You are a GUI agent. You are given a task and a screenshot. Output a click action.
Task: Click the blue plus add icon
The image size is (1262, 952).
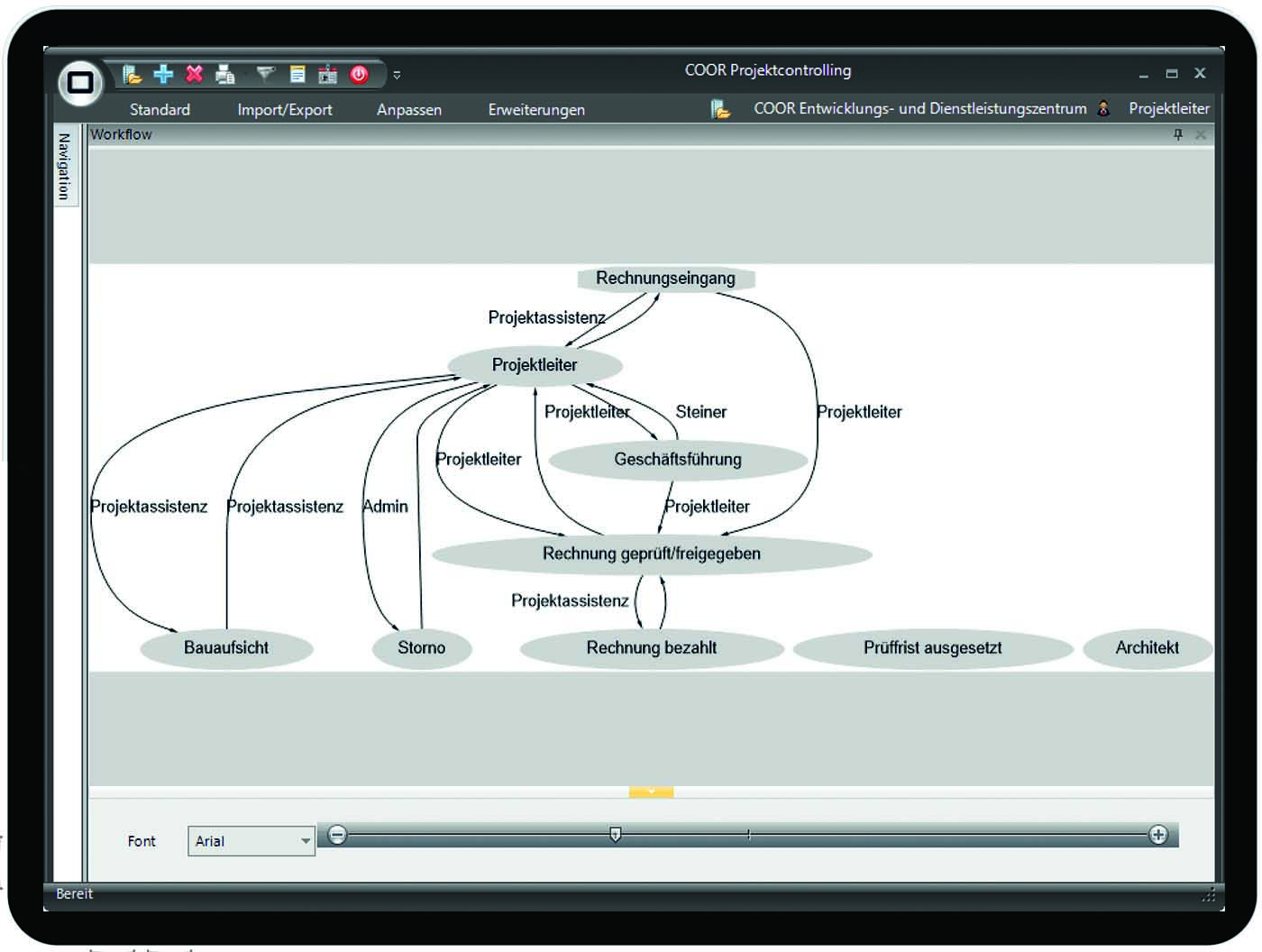tap(163, 74)
